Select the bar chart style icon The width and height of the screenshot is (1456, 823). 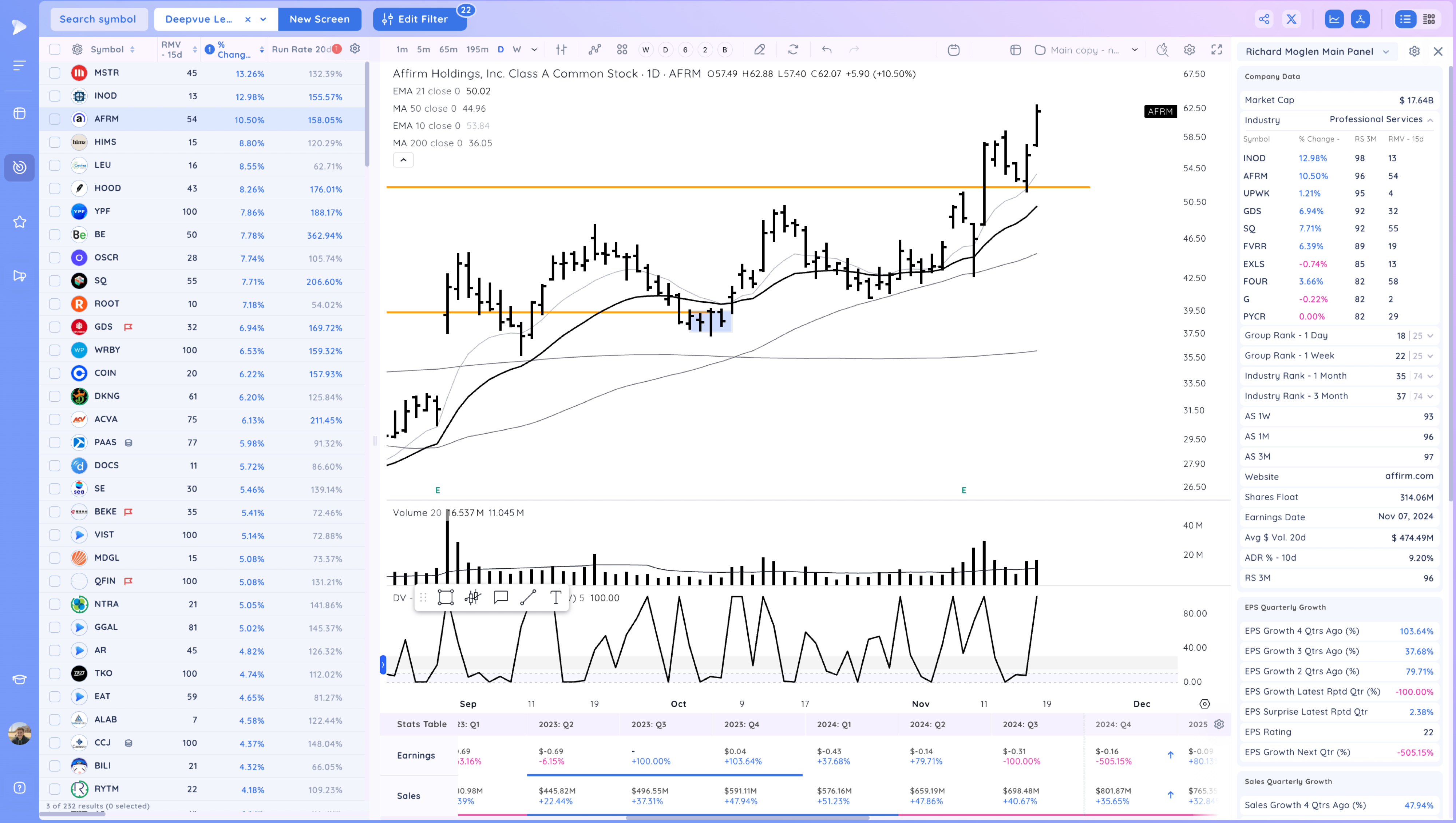561,50
